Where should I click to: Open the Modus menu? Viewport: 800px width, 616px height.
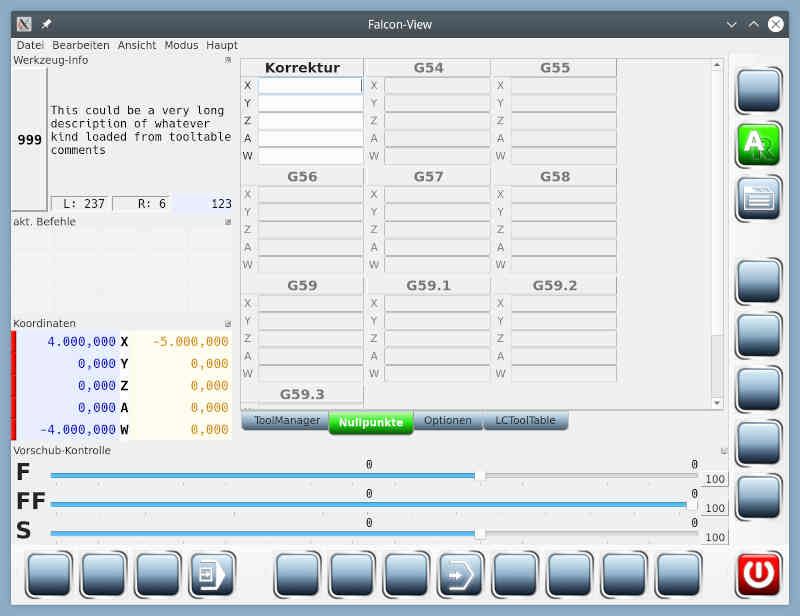click(181, 45)
